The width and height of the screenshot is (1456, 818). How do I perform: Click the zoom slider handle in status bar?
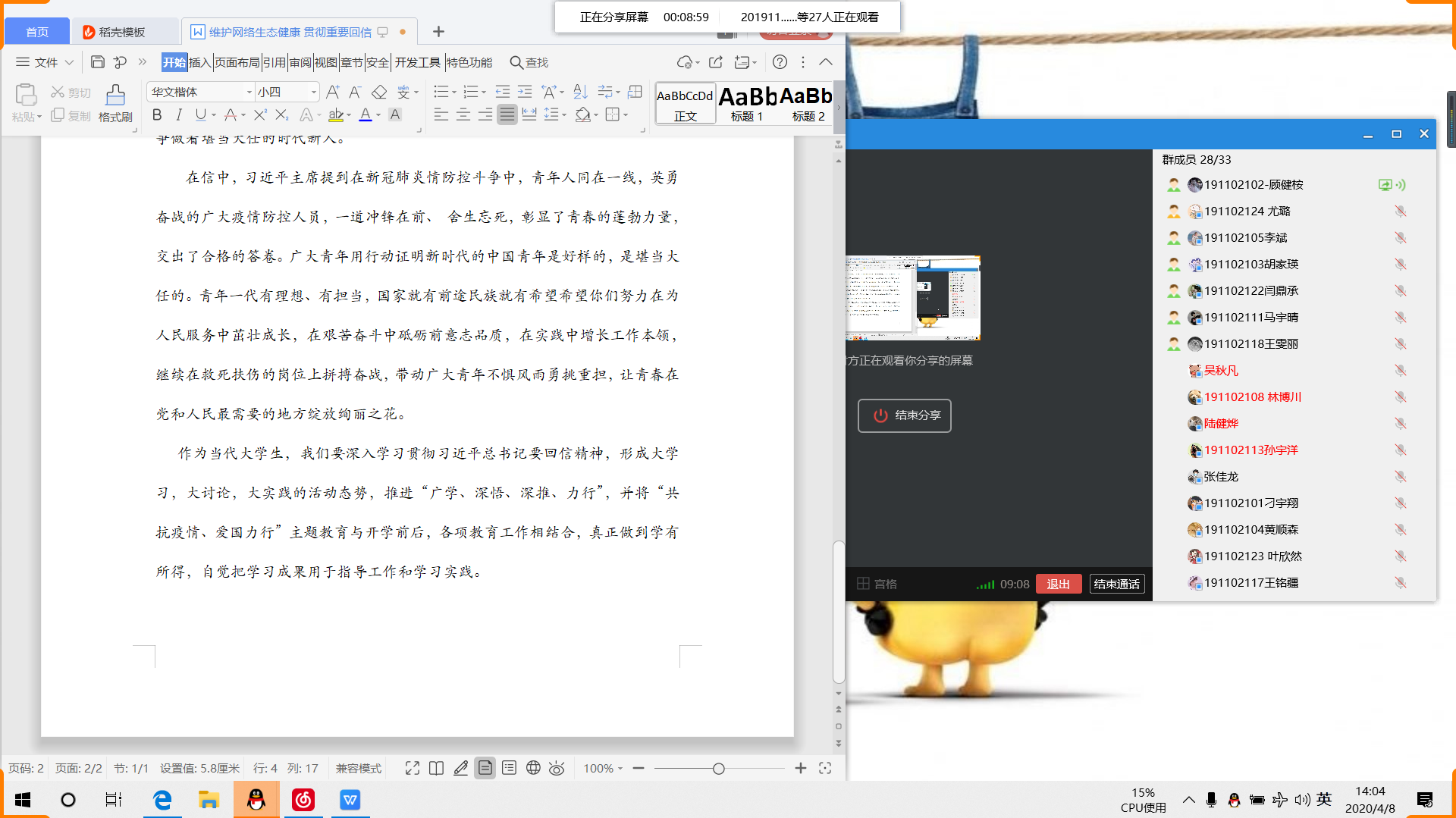[x=718, y=769]
